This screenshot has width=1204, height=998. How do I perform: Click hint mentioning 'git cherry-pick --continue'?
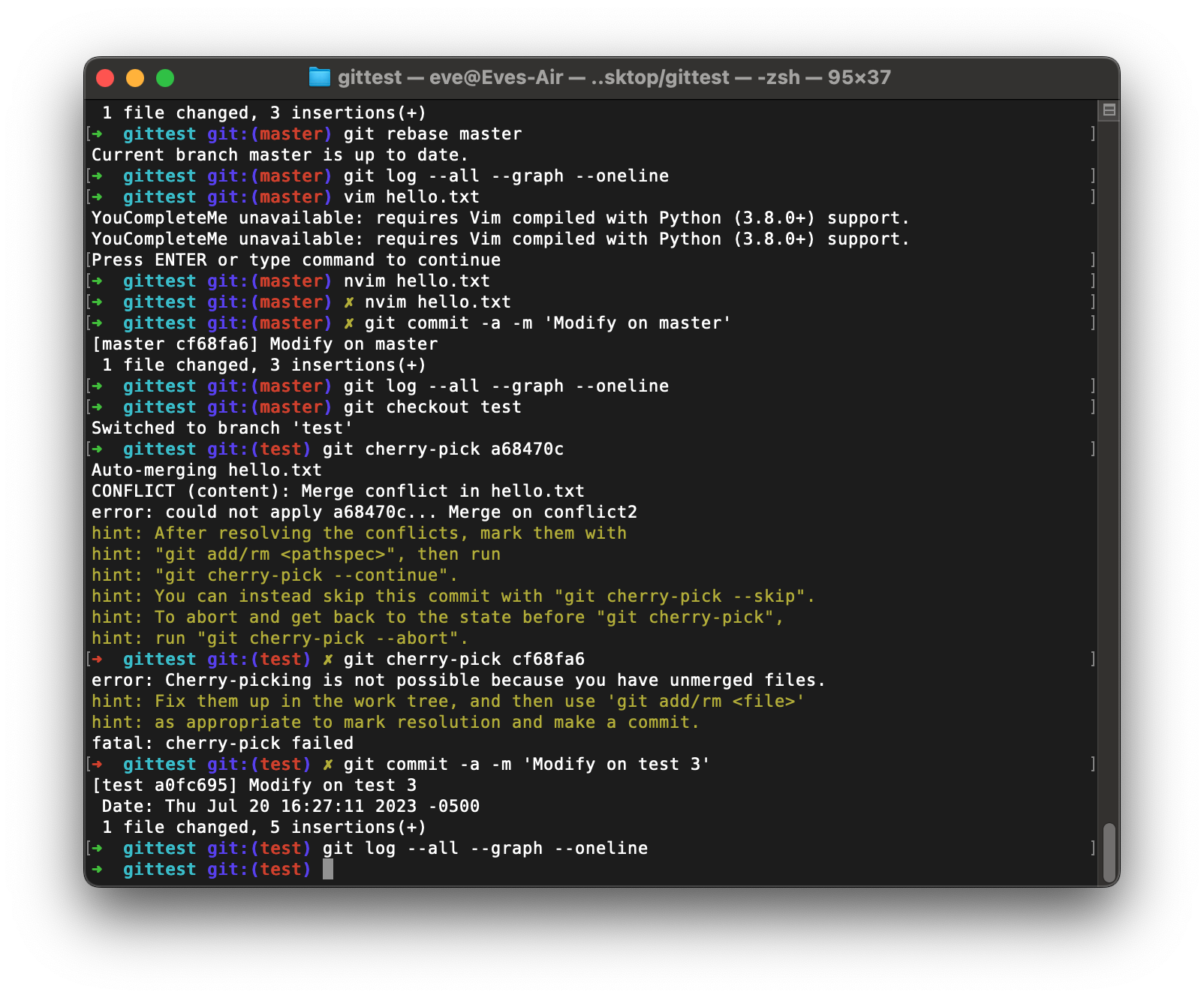click(275, 576)
